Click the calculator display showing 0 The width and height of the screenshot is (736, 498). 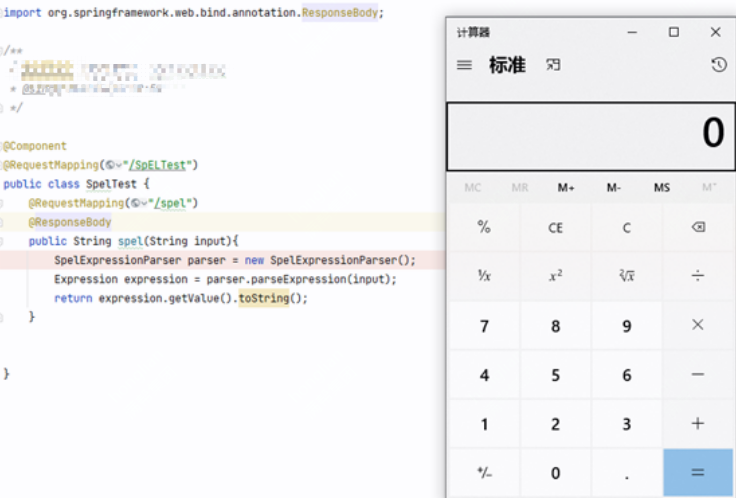coord(591,133)
